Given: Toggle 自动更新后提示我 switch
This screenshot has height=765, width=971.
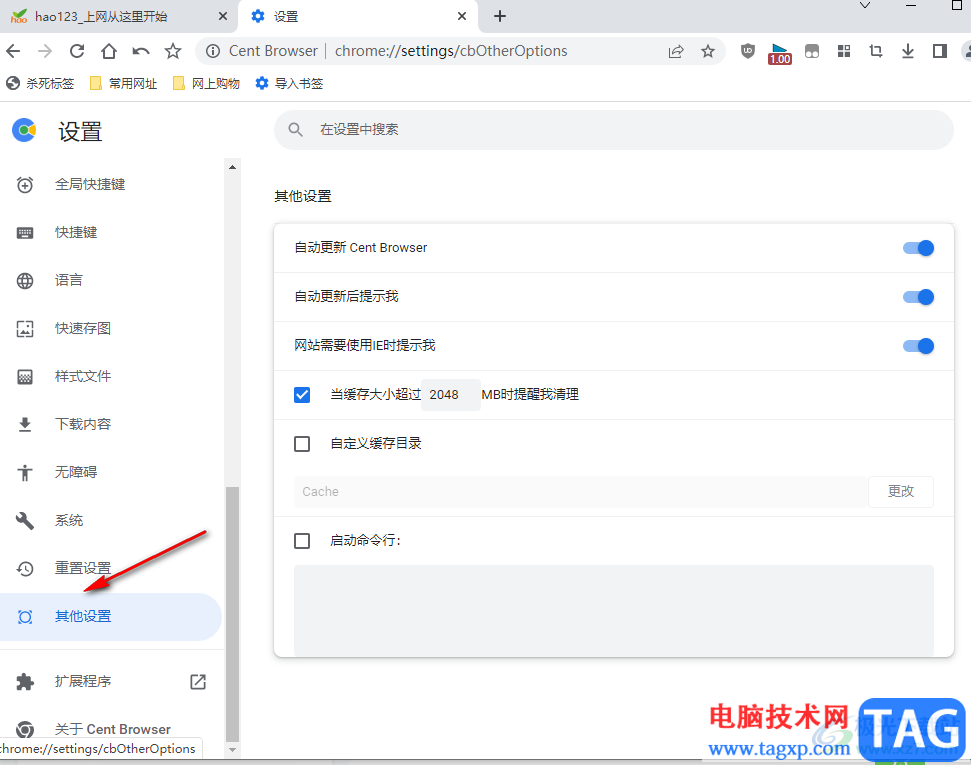Looking at the screenshot, I should pos(918,297).
